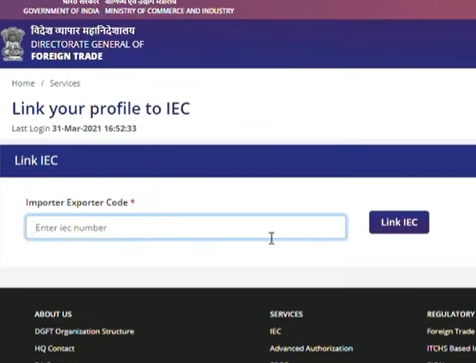Select the REGULATORY footer heading
The image size is (476, 363).
pos(451,314)
